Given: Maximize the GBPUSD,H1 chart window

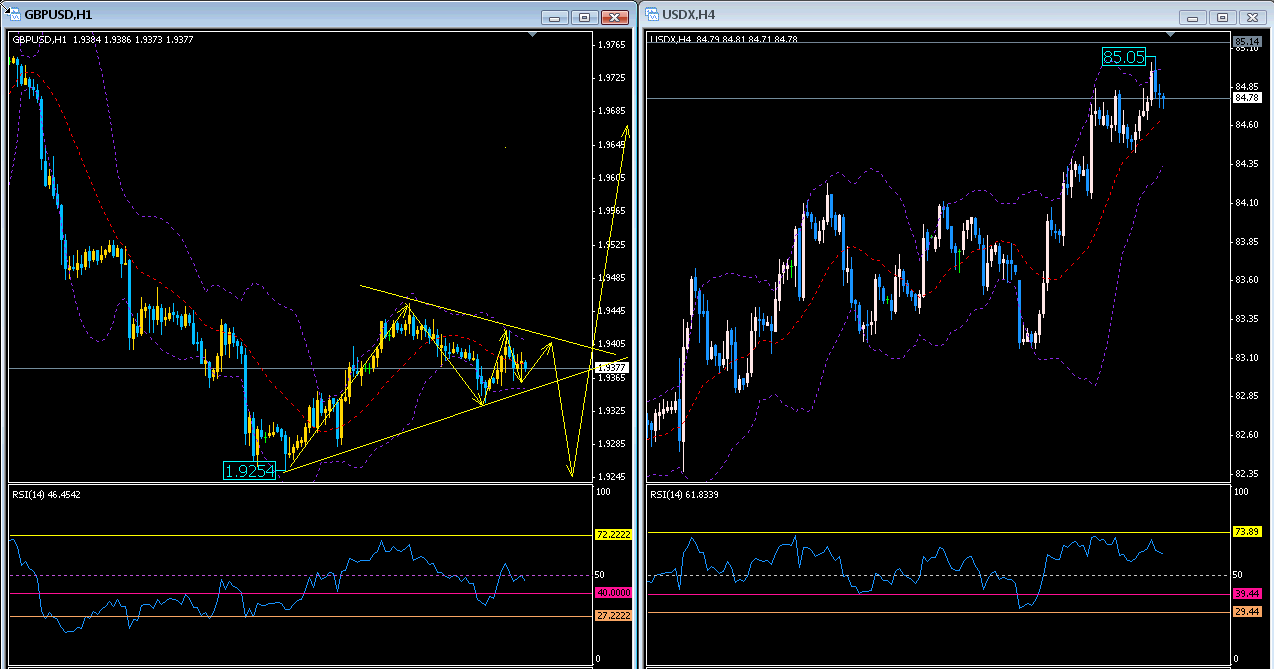Looking at the screenshot, I should [585, 17].
